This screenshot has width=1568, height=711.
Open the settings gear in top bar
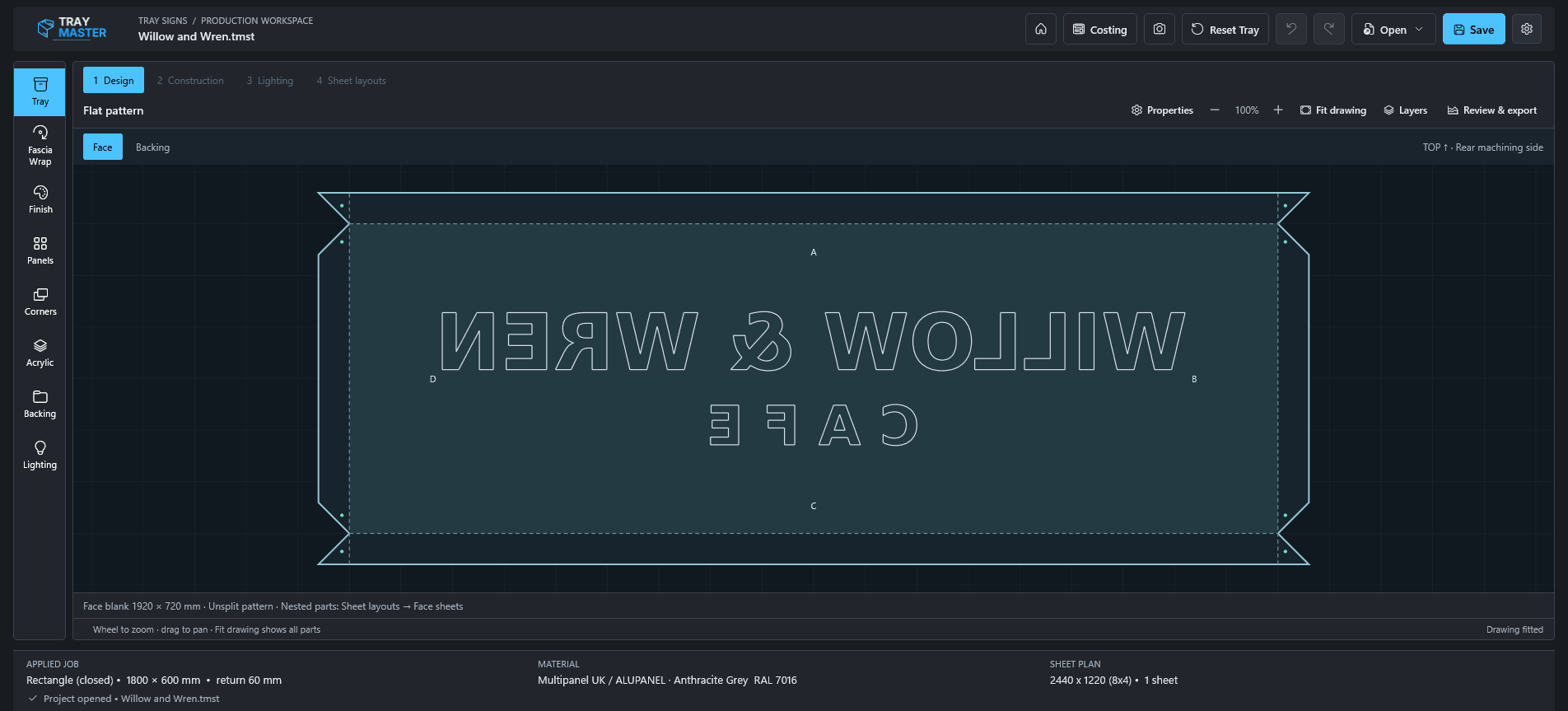[1527, 29]
